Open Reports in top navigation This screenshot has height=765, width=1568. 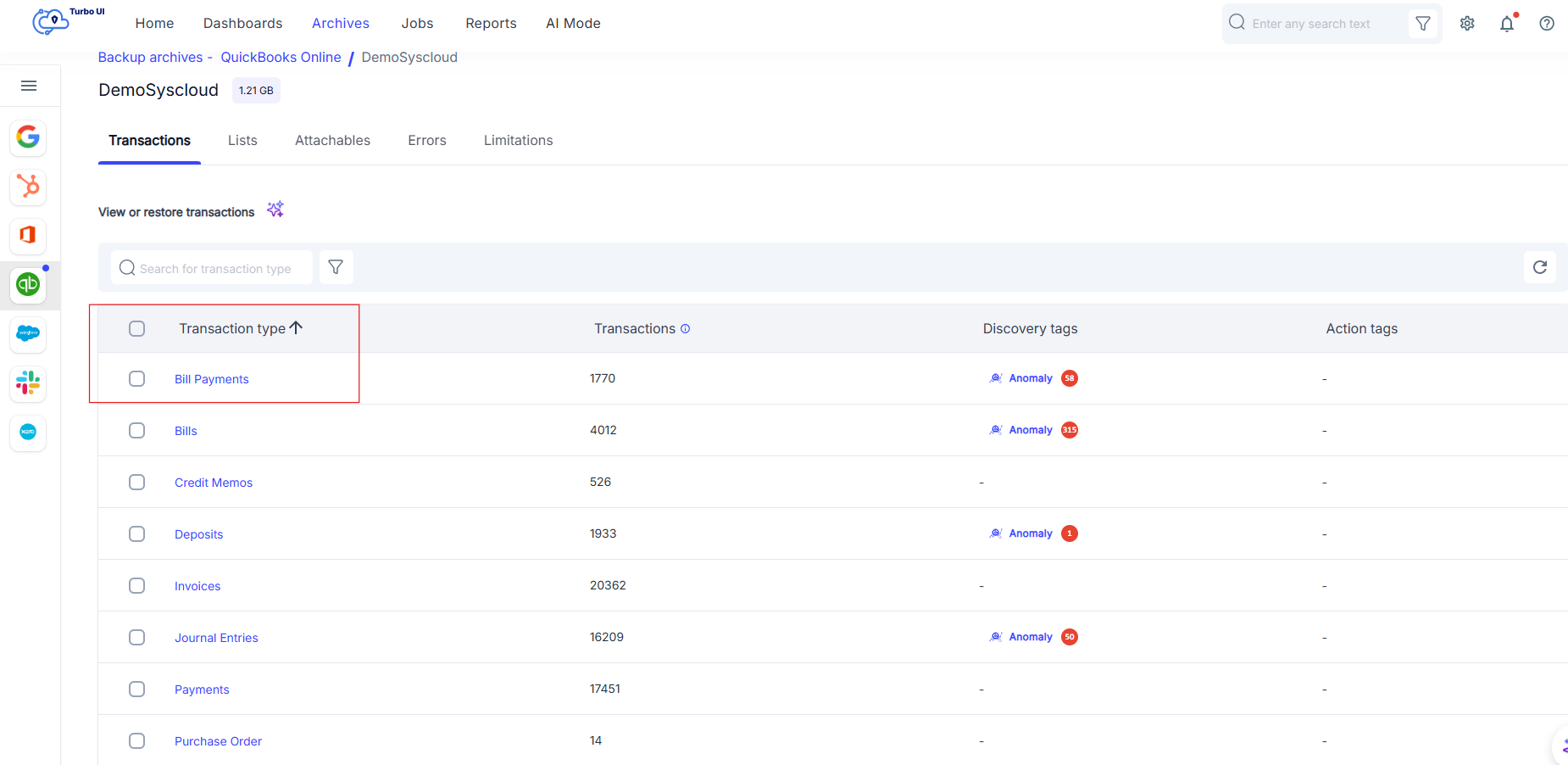point(491,24)
